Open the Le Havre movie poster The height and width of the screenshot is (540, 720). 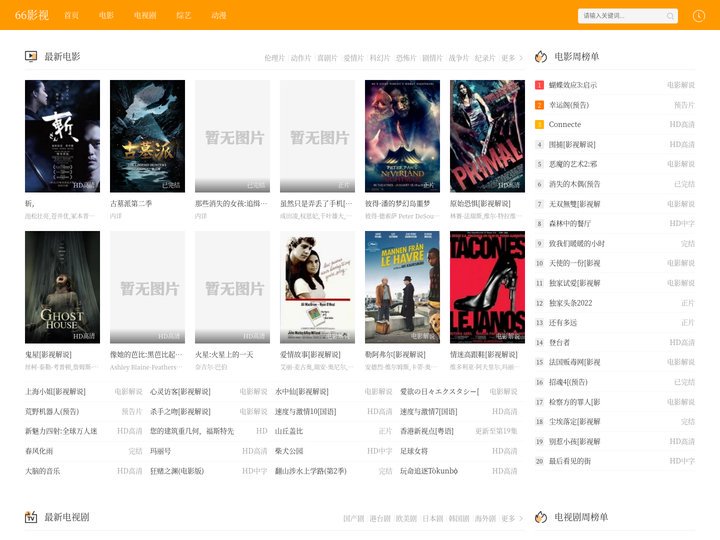(402, 287)
